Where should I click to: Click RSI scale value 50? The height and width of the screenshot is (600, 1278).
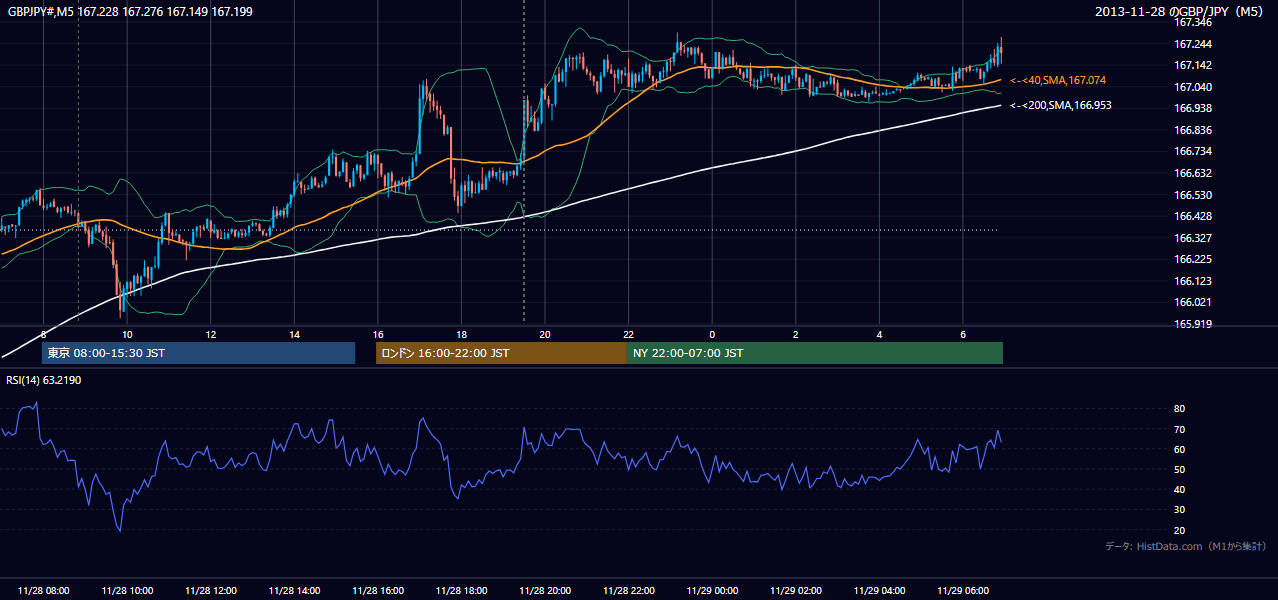tap(1180, 469)
